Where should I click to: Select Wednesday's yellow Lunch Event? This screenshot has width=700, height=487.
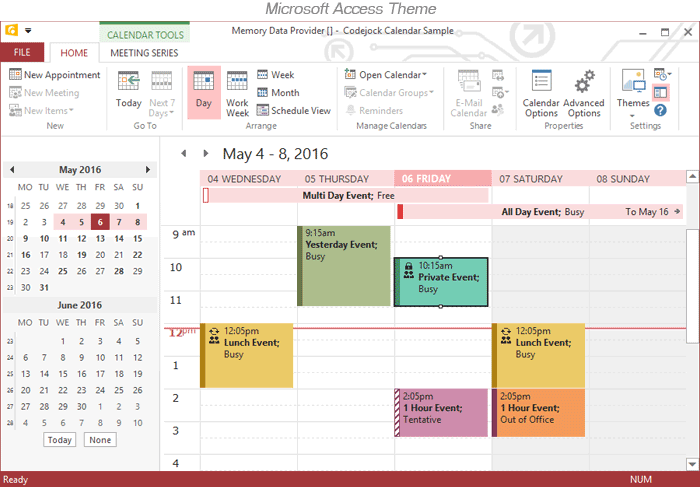(x=247, y=355)
